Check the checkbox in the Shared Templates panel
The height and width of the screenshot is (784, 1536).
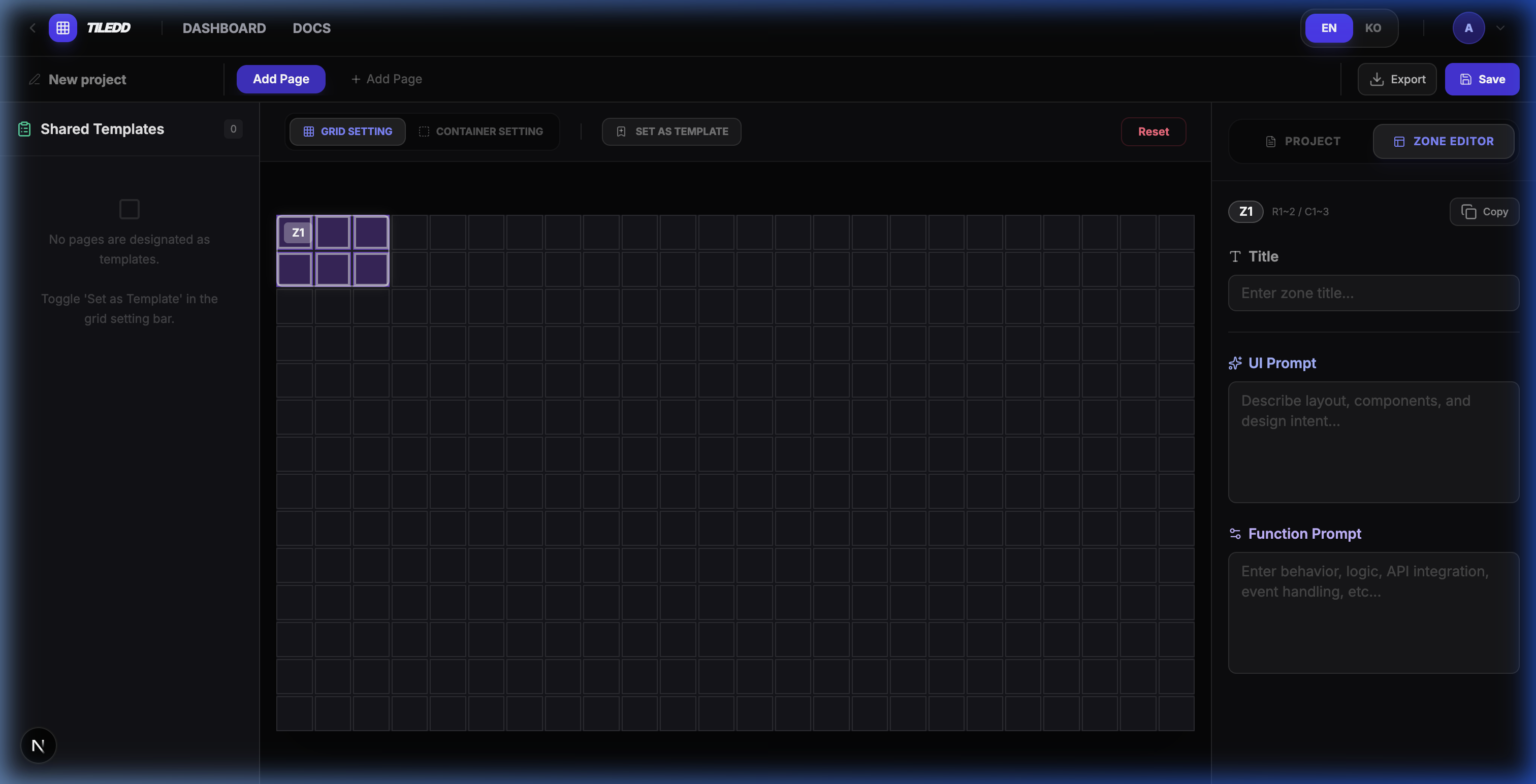click(129, 209)
